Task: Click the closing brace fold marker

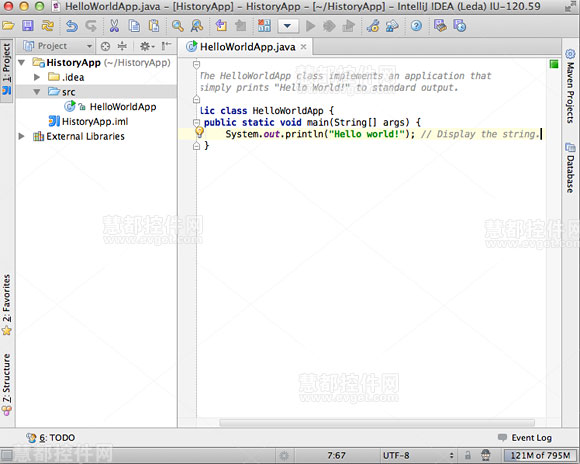Action: [196, 146]
